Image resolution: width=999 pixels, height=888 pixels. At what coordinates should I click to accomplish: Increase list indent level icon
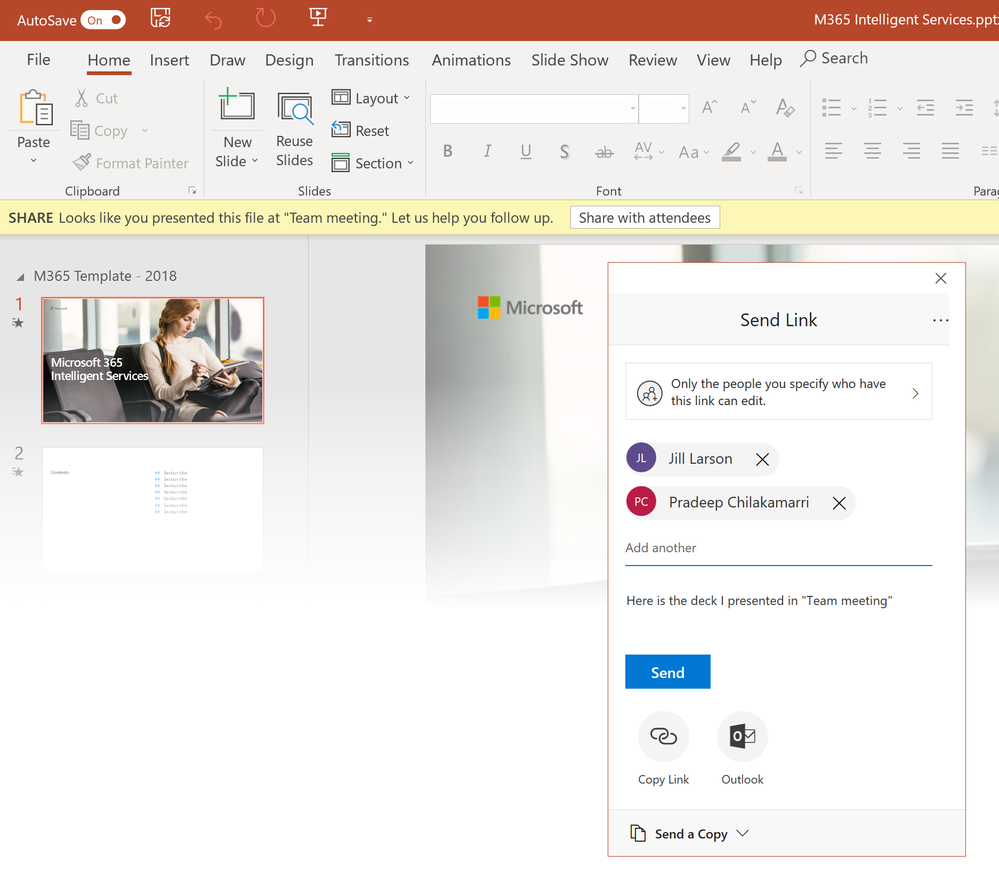point(964,108)
